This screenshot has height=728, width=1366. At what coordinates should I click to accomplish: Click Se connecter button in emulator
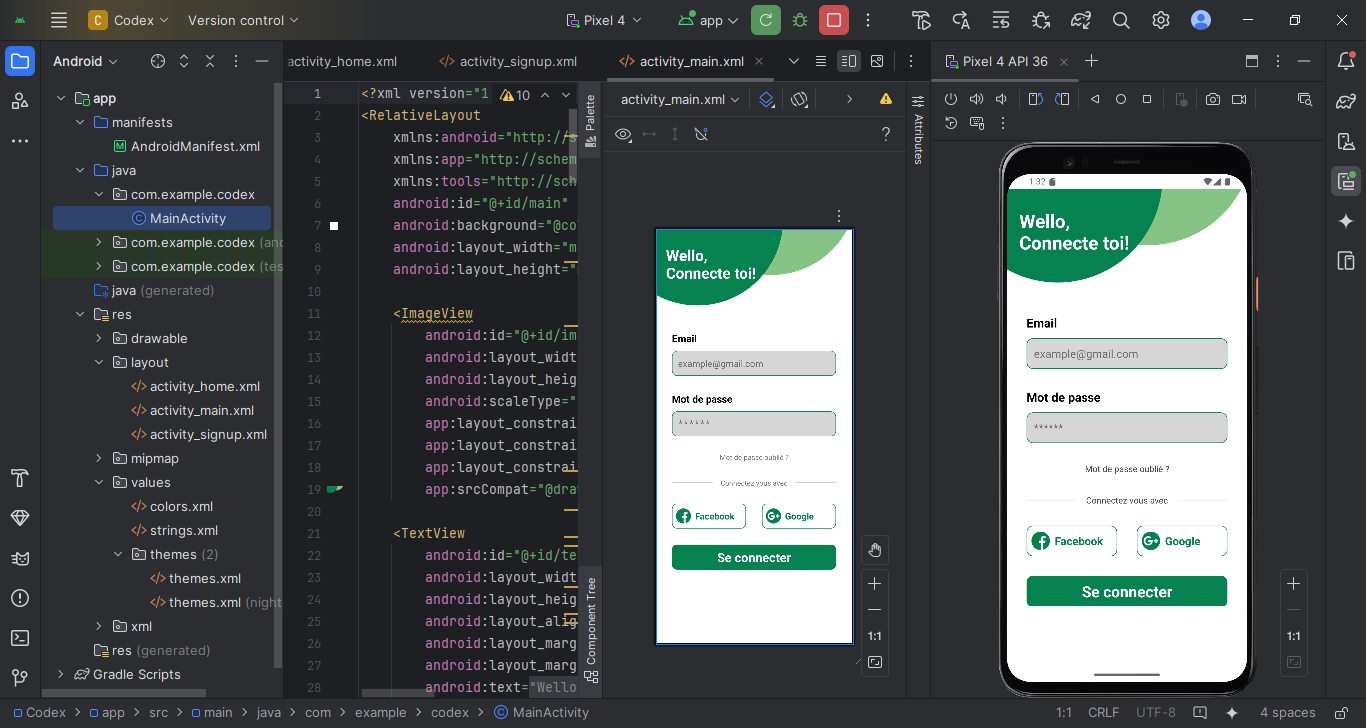[1126, 591]
